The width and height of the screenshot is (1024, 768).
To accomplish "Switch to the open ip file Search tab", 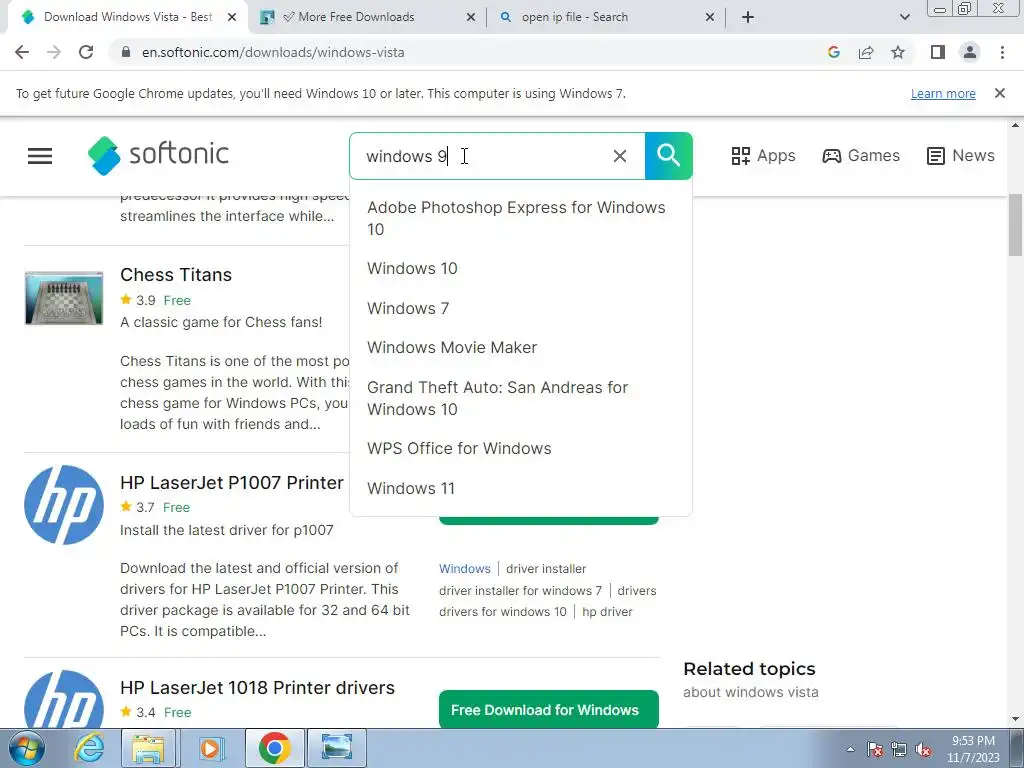I will [575, 17].
